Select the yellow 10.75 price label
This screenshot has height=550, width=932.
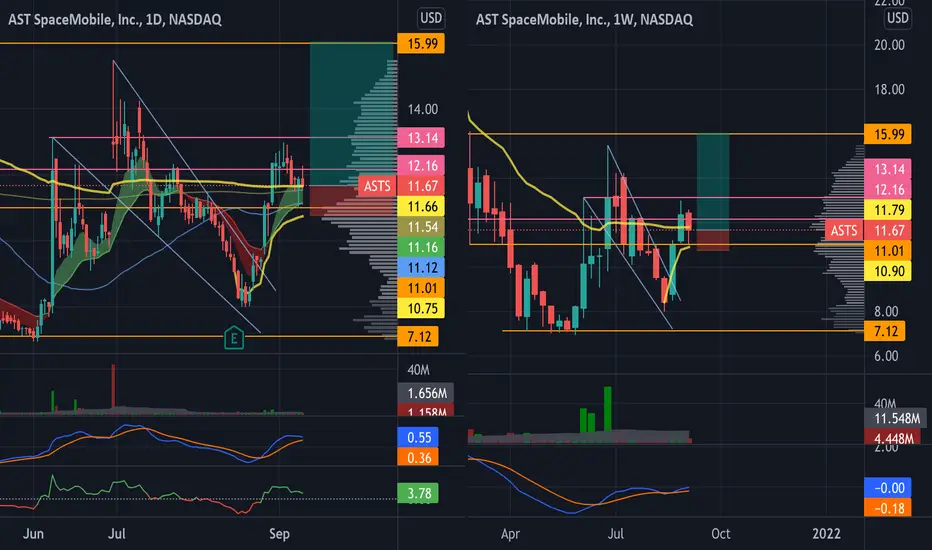coord(421,309)
